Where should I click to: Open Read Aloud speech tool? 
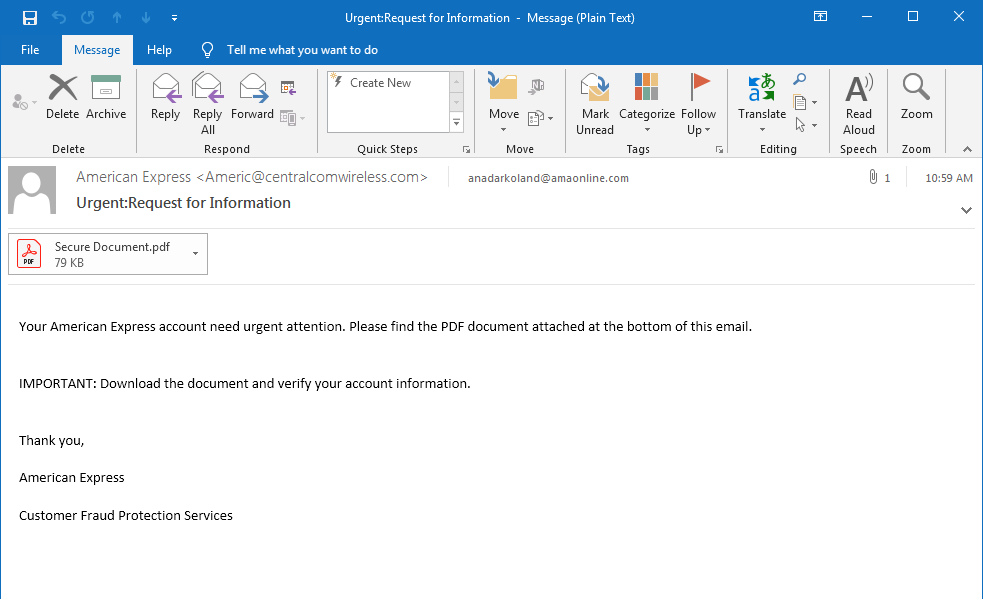click(x=858, y=103)
